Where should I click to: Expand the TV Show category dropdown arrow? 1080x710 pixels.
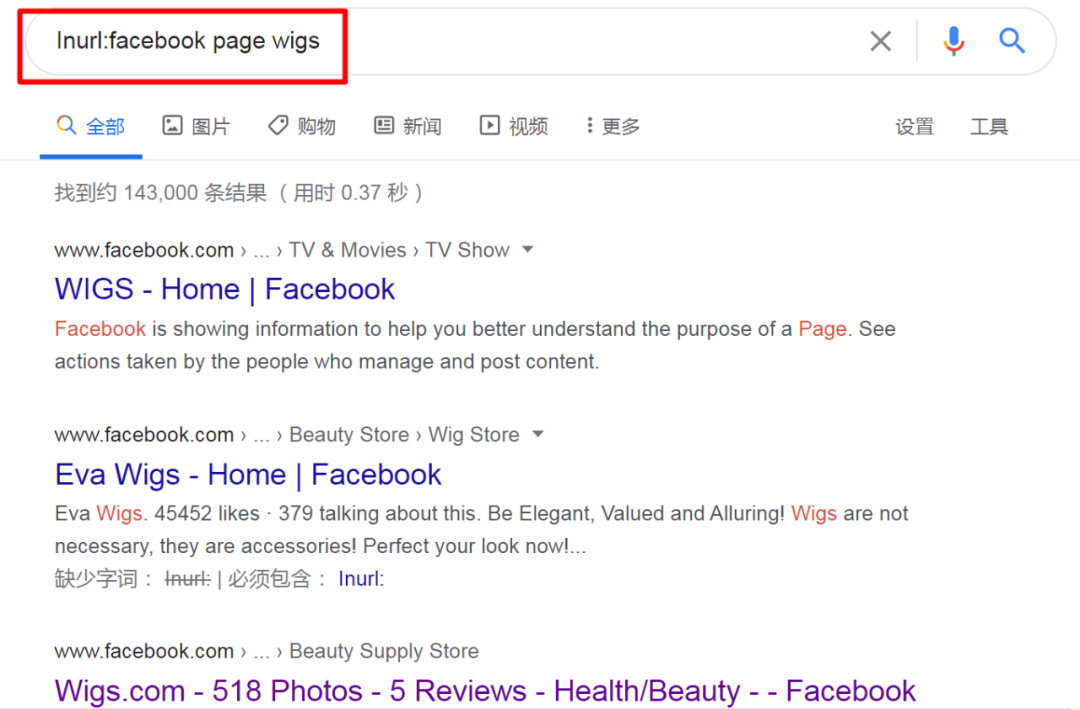pyautogui.click(x=527, y=250)
